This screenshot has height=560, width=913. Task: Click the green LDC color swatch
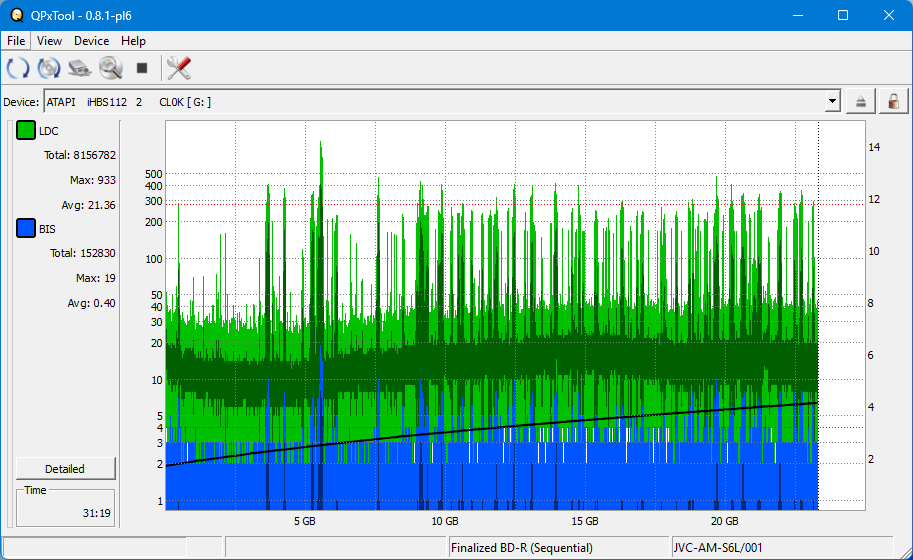pos(25,131)
